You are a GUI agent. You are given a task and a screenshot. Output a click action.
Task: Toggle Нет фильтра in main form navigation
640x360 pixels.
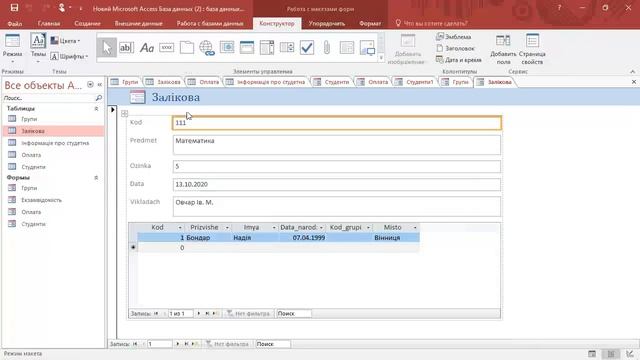227,344
